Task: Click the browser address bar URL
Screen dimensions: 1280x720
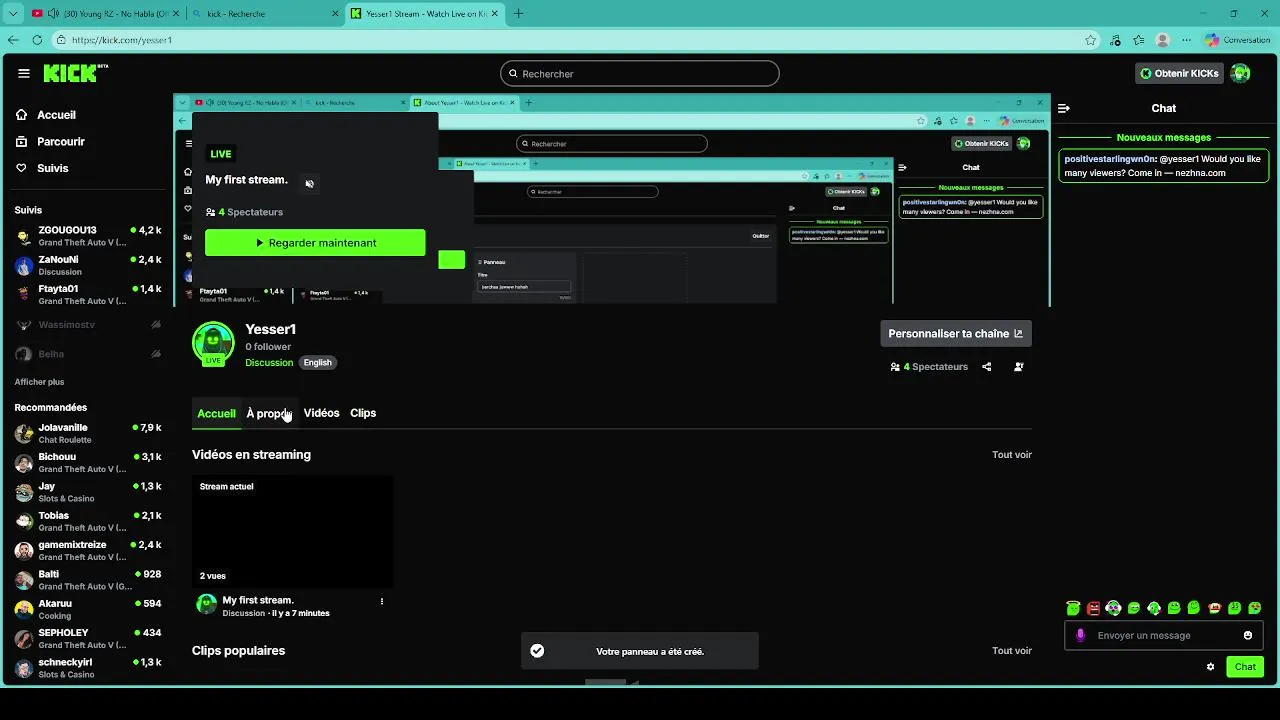Action: [122, 40]
